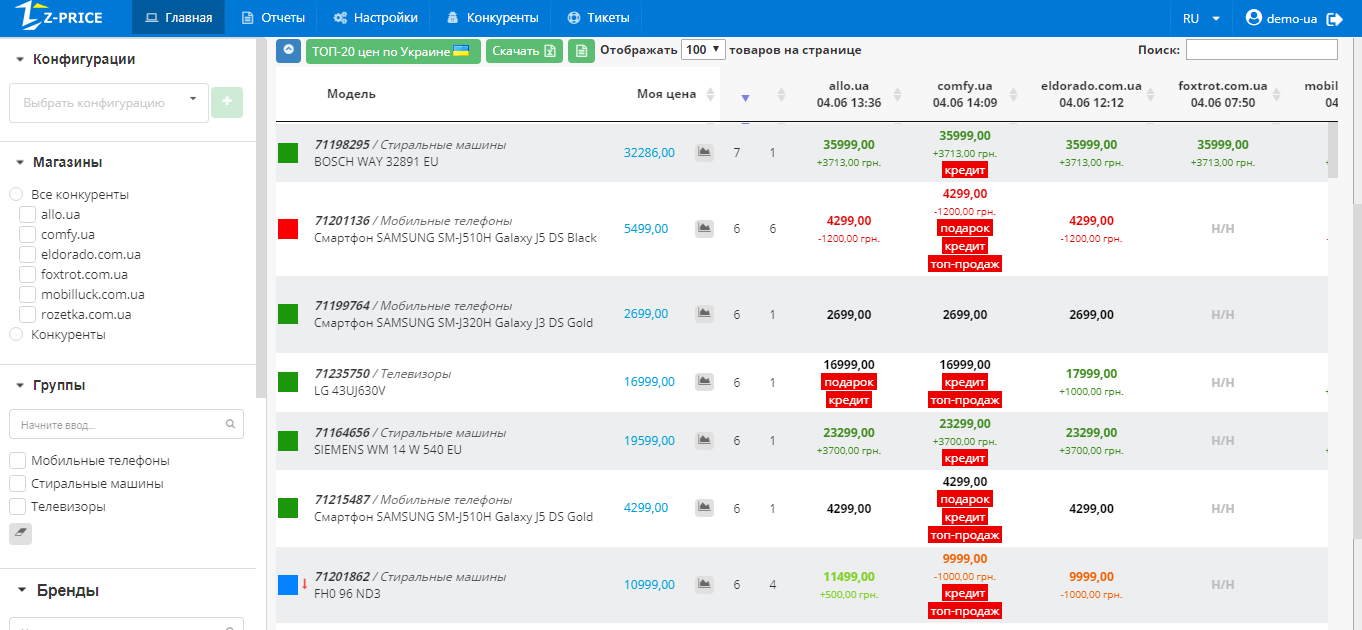This screenshot has width=1362, height=630.
Task: Click red status square for Galaxy J5 DS Black
Action: 288,229
